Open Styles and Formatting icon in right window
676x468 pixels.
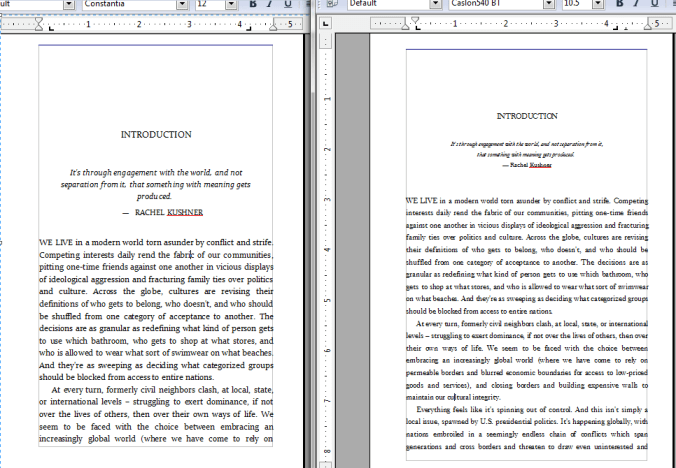[x=332, y=4]
